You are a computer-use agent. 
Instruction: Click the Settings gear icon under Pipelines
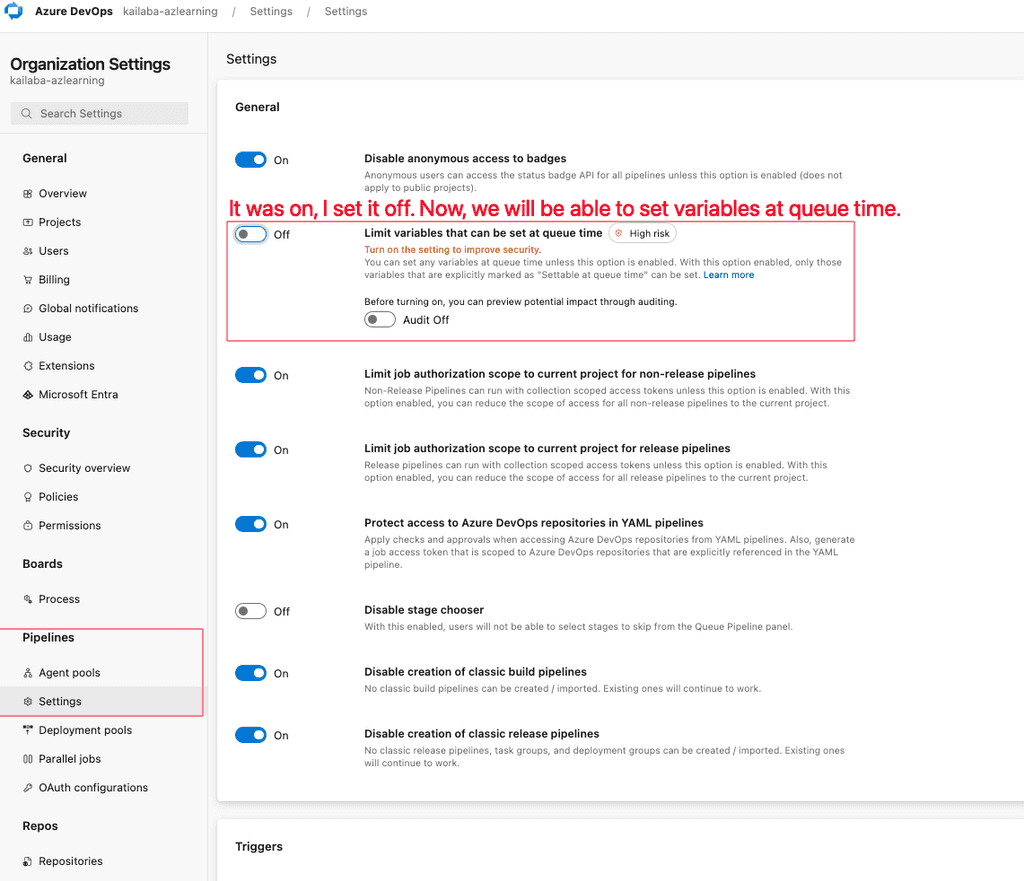point(27,701)
